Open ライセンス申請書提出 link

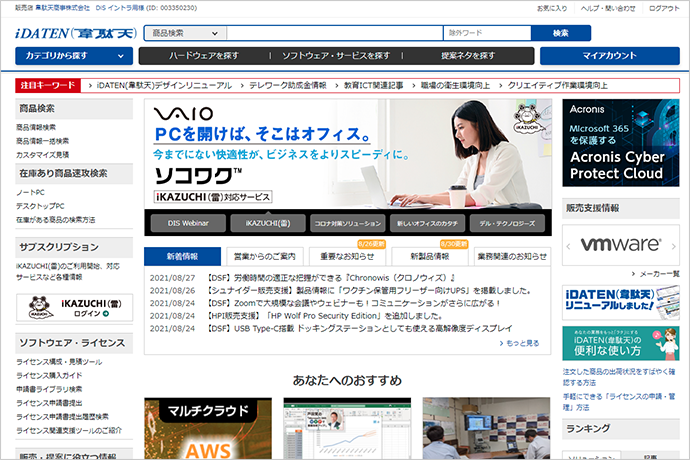click(49, 403)
